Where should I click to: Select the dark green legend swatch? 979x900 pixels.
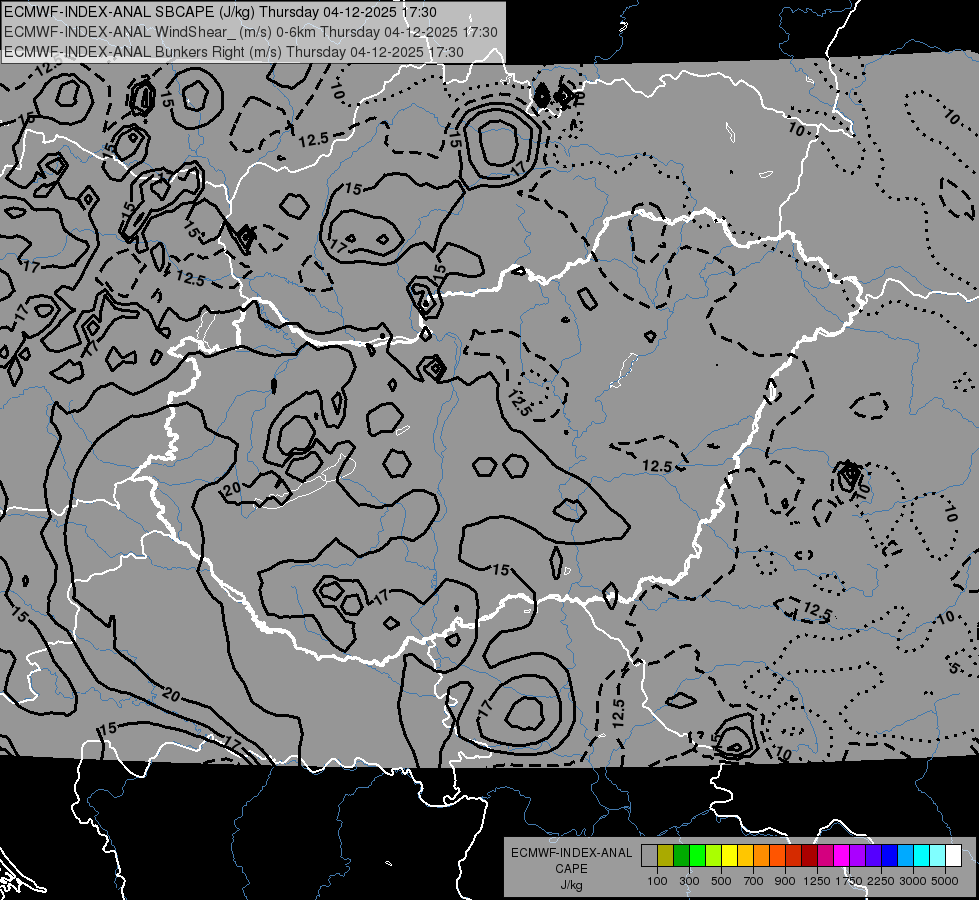(x=681, y=856)
